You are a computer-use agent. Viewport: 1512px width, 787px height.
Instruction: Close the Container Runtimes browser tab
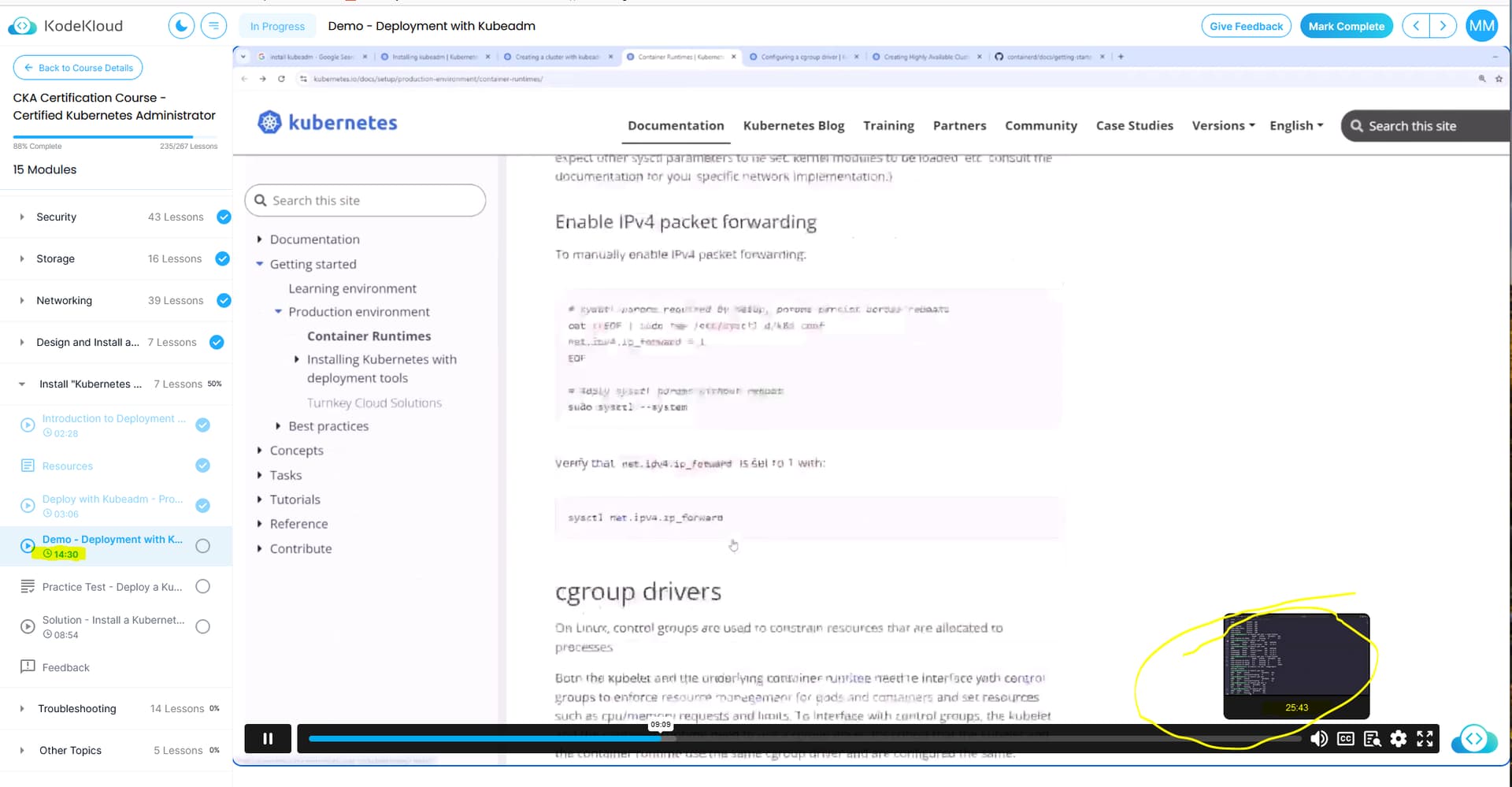tap(734, 57)
